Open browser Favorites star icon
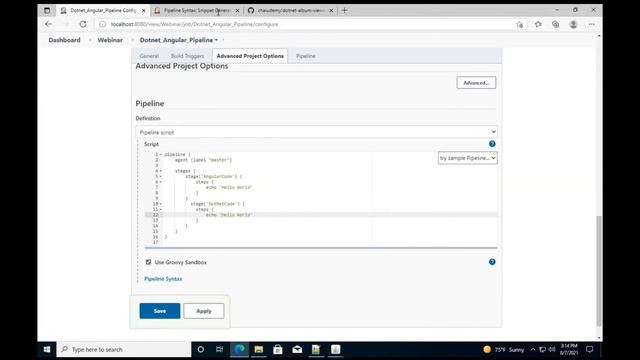The image size is (640, 360). click(538, 24)
